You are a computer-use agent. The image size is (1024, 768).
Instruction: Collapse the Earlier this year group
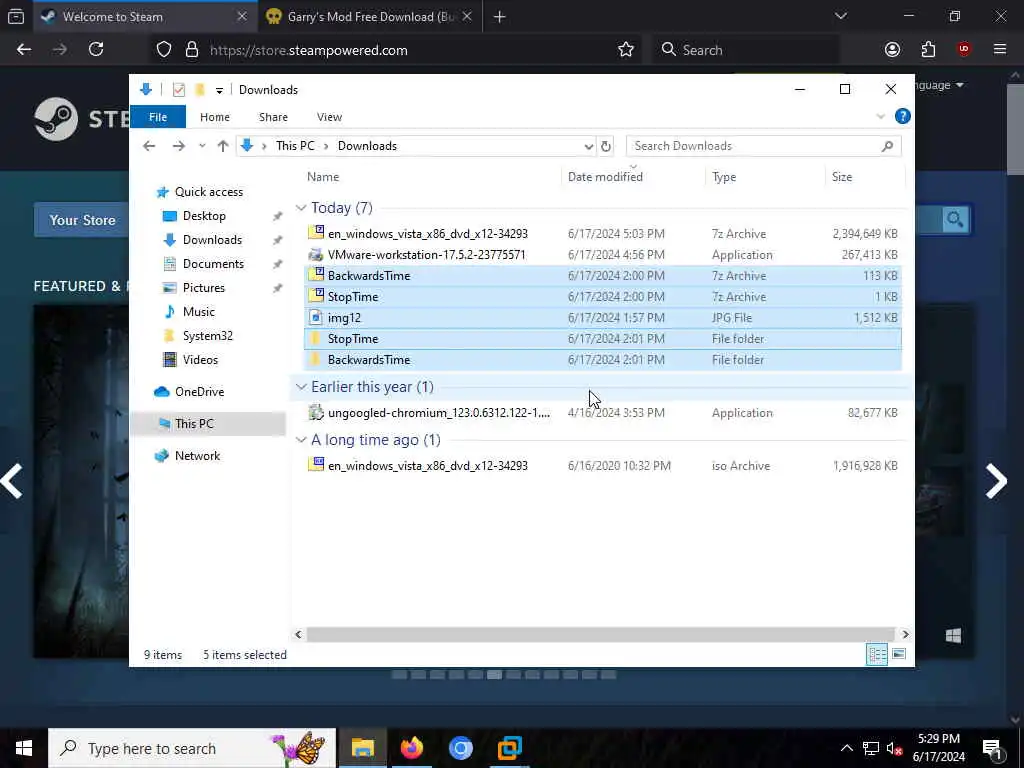click(301, 387)
